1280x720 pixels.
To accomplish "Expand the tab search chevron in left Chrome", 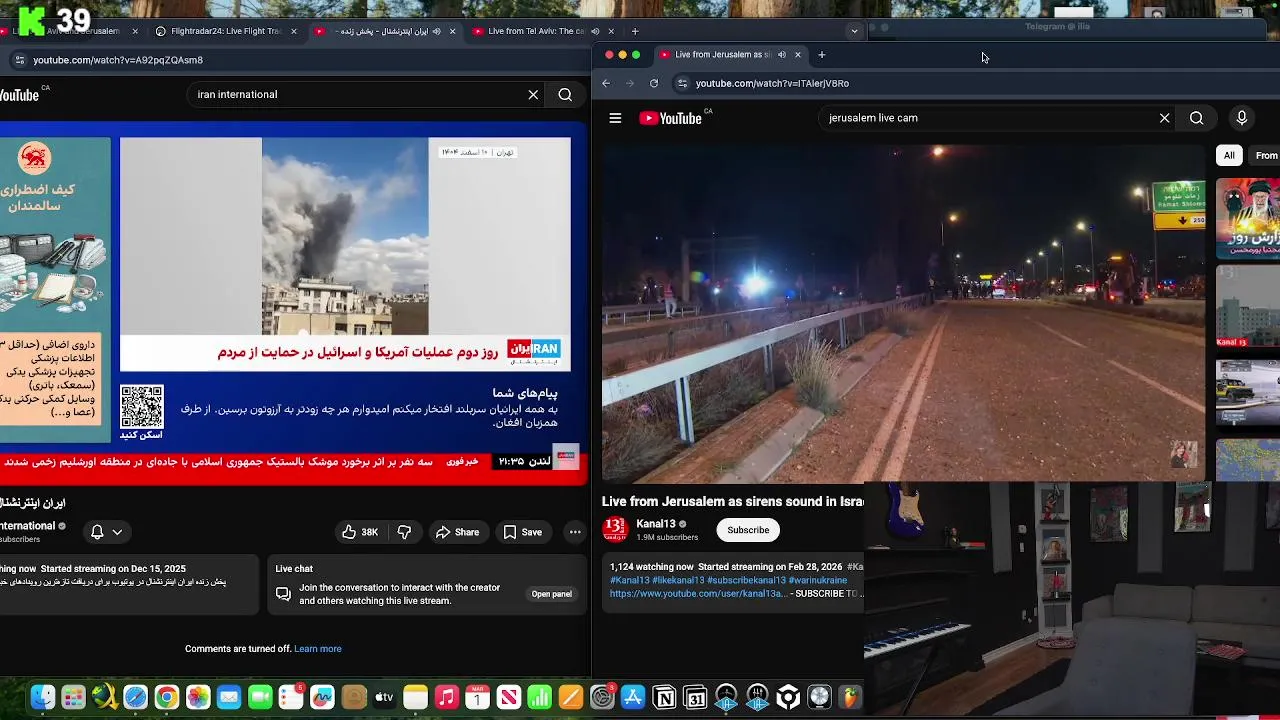I will tap(854, 31).
